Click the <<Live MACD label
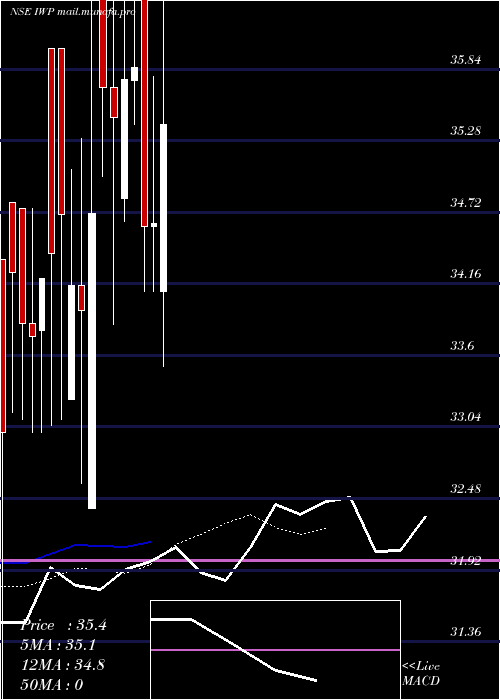500x700 pixels. (x=421, y=674)
